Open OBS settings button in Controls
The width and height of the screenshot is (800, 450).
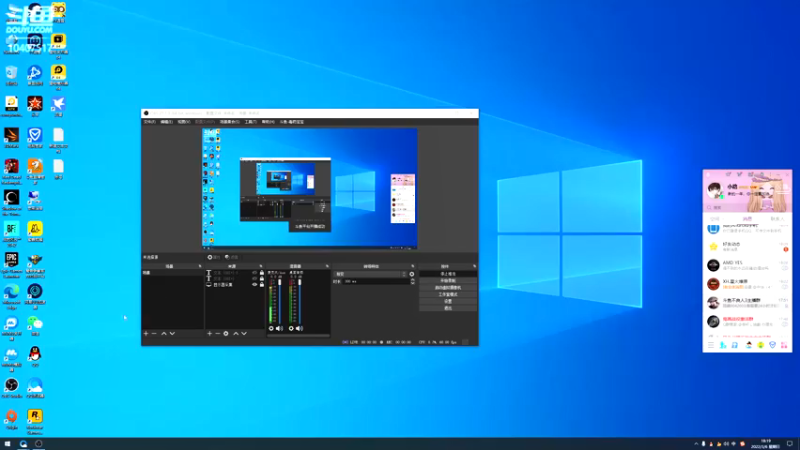pos(448,302)
